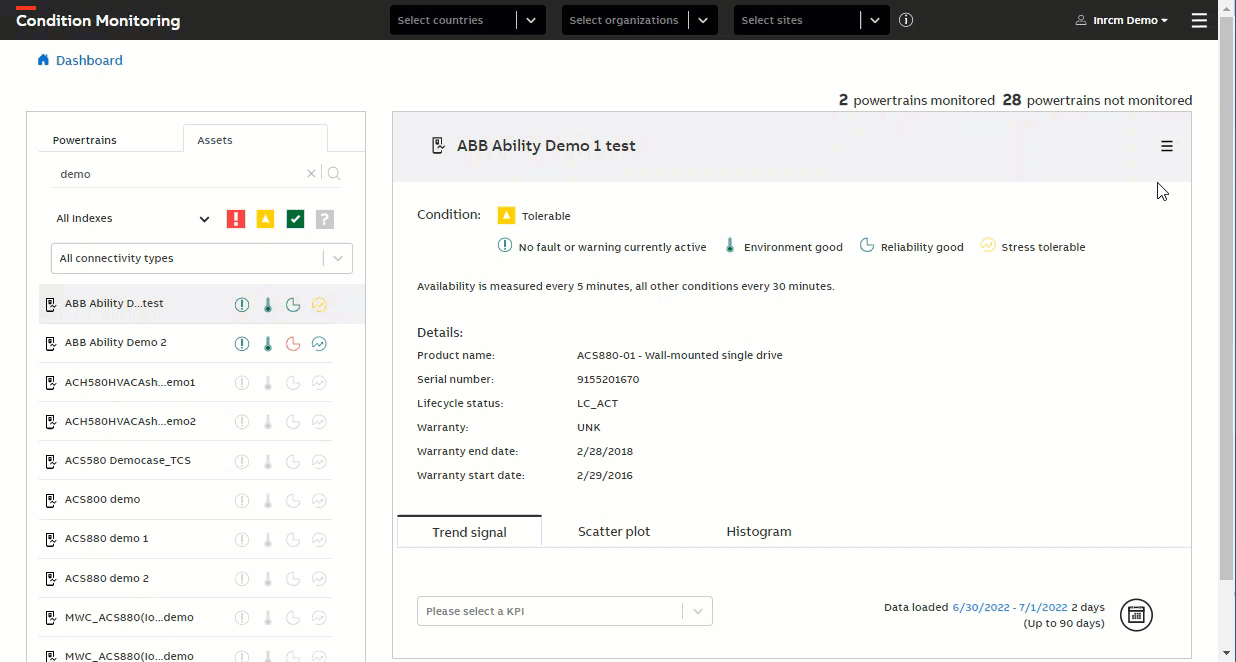1236x662 pixels.
Task: Click availability icon of ABB Ability D...test row
Action: (x=242, y=305)
